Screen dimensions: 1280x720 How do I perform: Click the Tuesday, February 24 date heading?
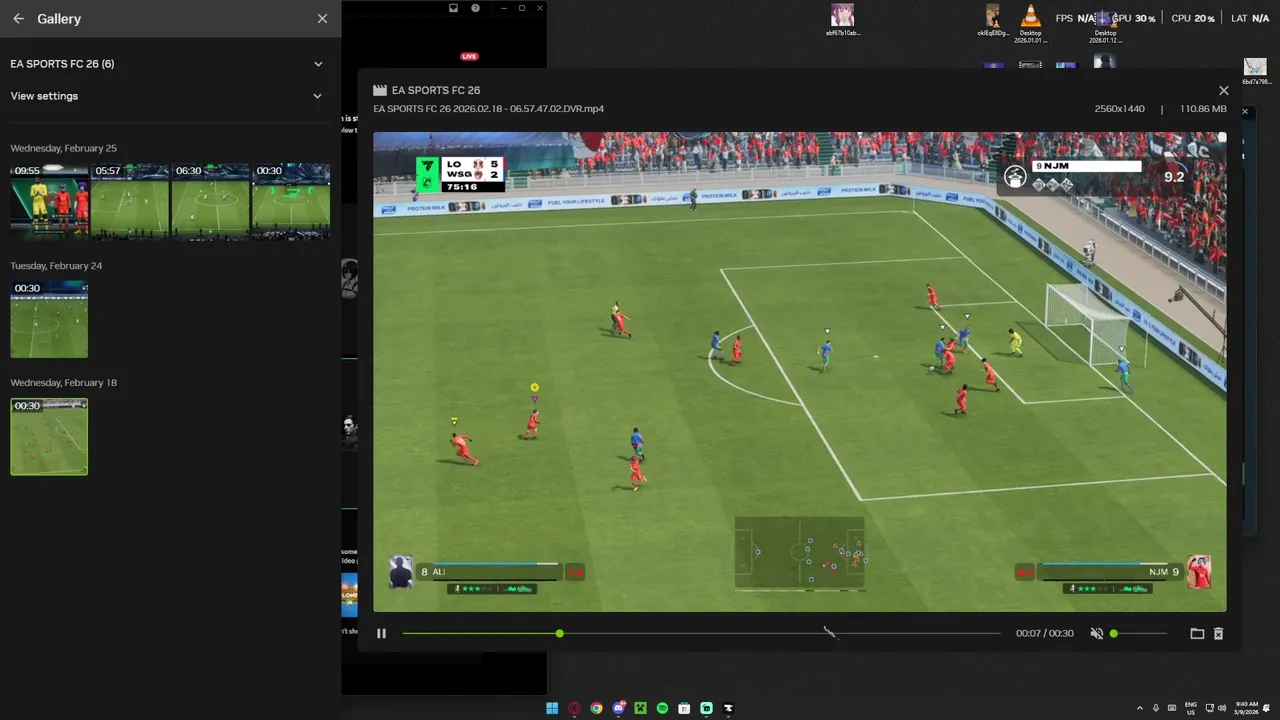[x=56, y=266]
